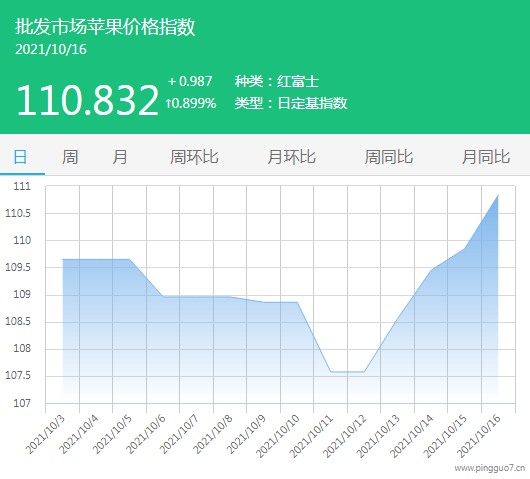Click the chart peak at 2021/10/16
530x479 pixels.
498,195
